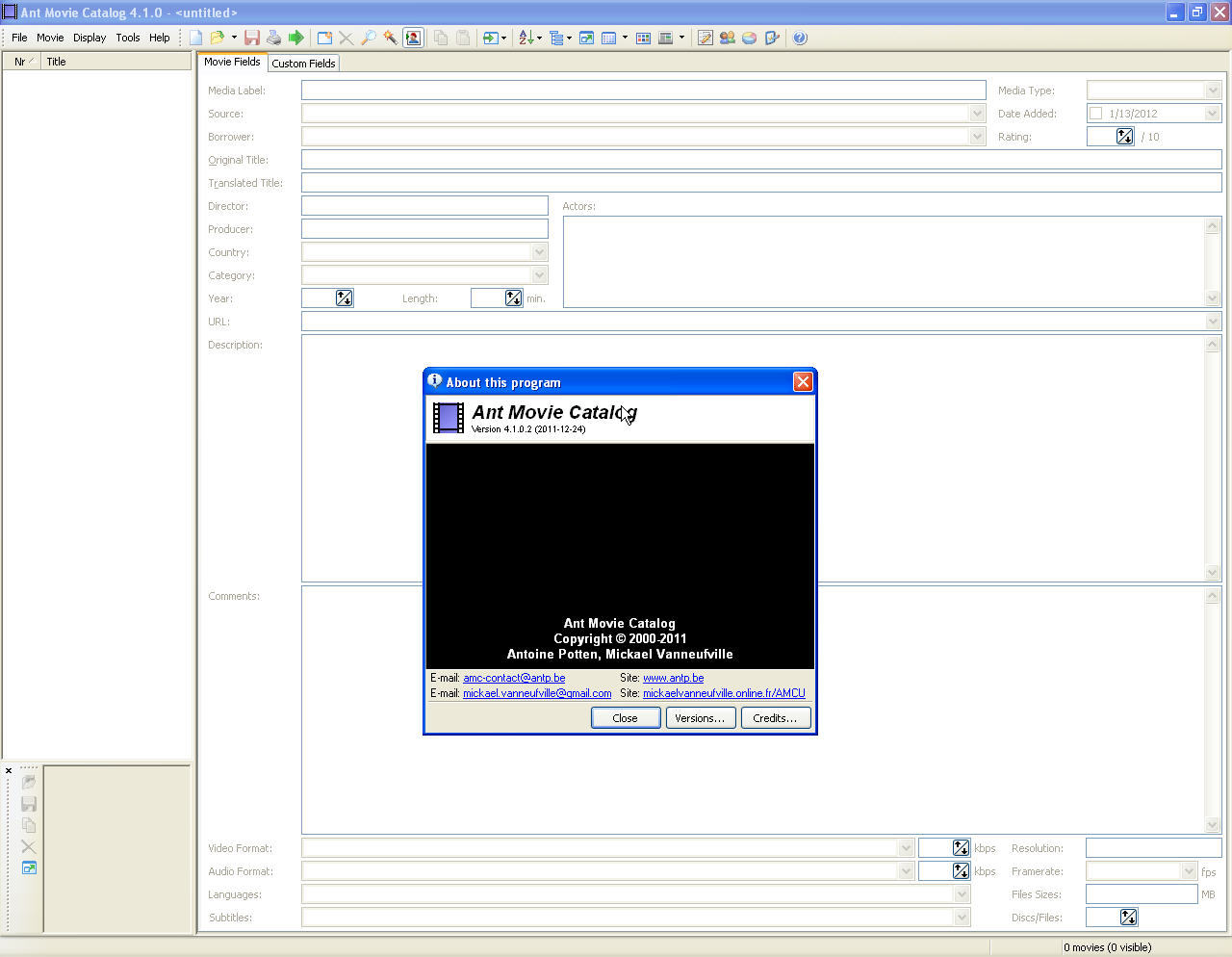
Task: Click the green Export arrow icon
Action: [x=296, y=38]
